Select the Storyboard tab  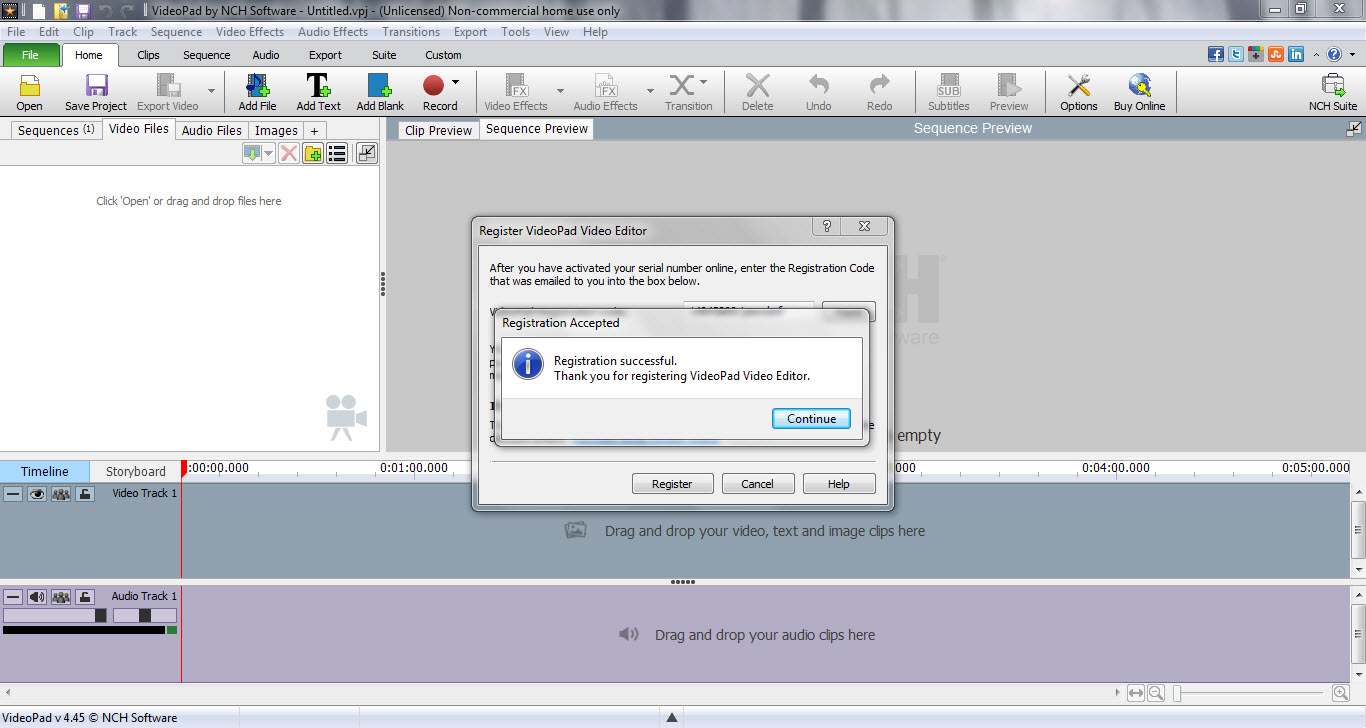pos(136,471)
